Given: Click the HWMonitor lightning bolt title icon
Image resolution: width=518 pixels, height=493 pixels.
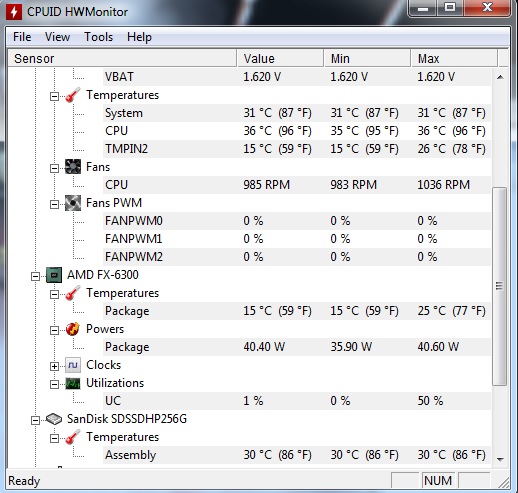Looking at the screenshot, I should (14, 12).
